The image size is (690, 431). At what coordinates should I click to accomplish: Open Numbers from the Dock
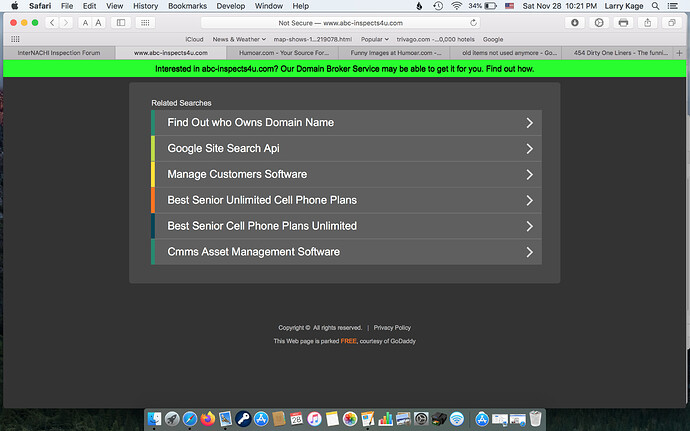pyautogui.click(x=385, y=419)
